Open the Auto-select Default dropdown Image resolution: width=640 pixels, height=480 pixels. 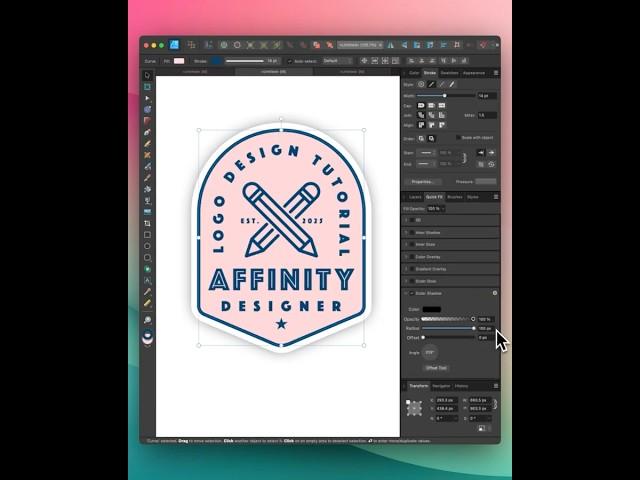(x=337, y=61)
